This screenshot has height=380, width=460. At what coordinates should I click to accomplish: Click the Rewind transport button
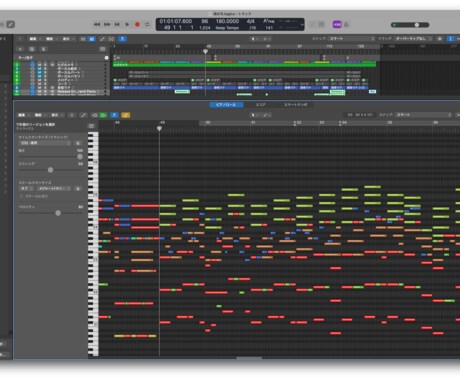97,24
